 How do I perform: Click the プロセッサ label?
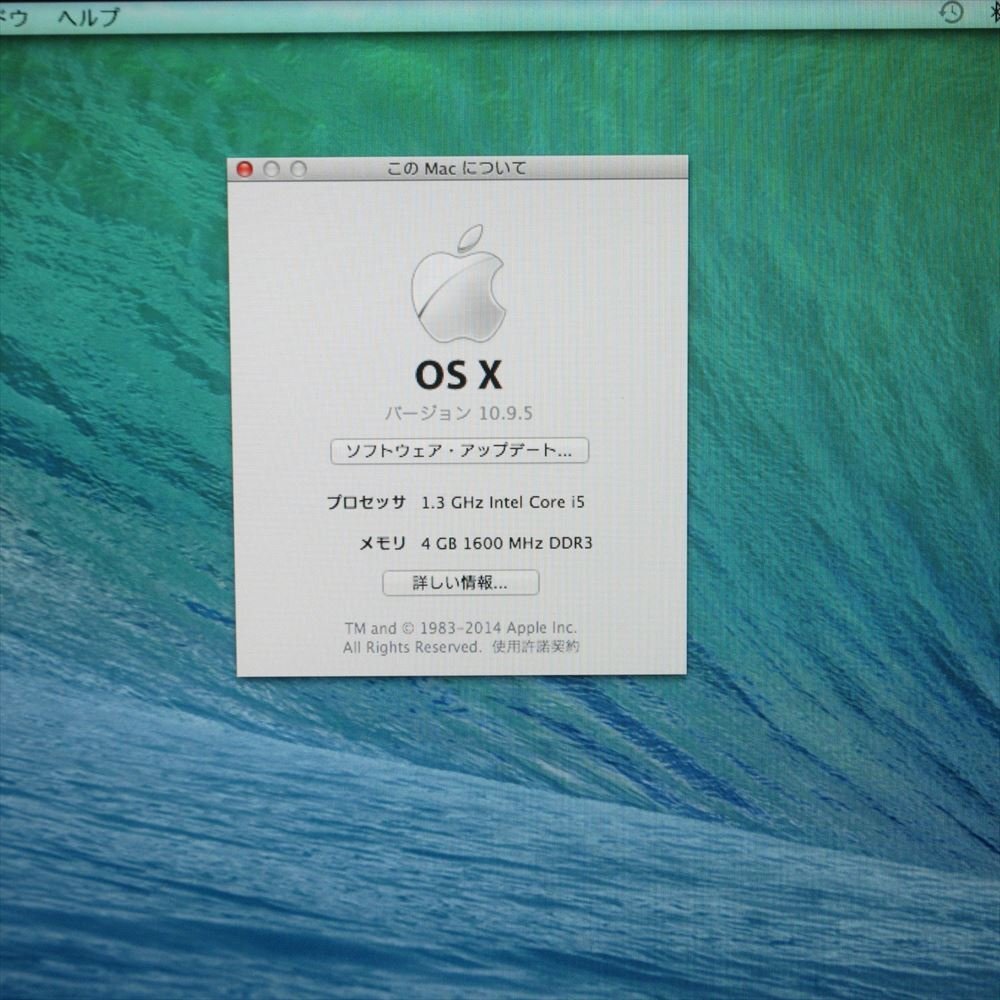(x=366, y=502)
